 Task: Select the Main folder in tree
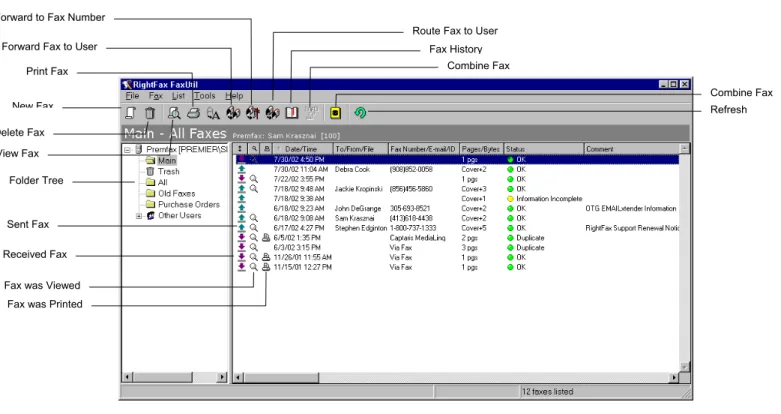click(167, 160)
